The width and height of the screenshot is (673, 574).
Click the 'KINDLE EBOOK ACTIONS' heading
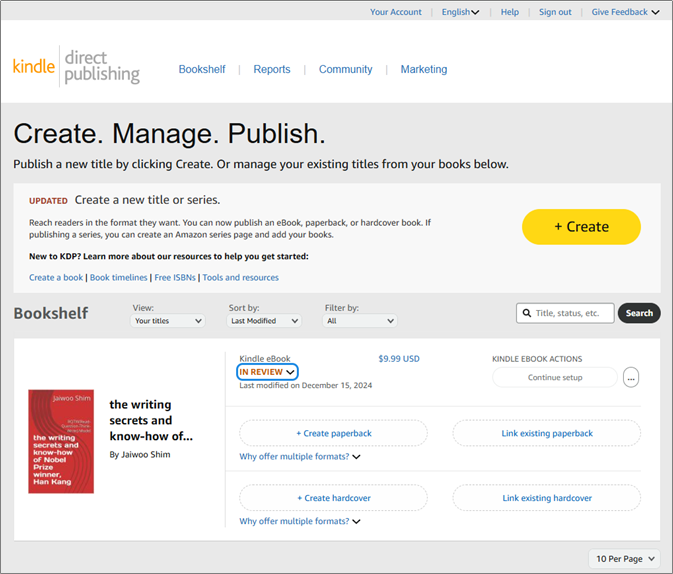click(x=537, y=359)
